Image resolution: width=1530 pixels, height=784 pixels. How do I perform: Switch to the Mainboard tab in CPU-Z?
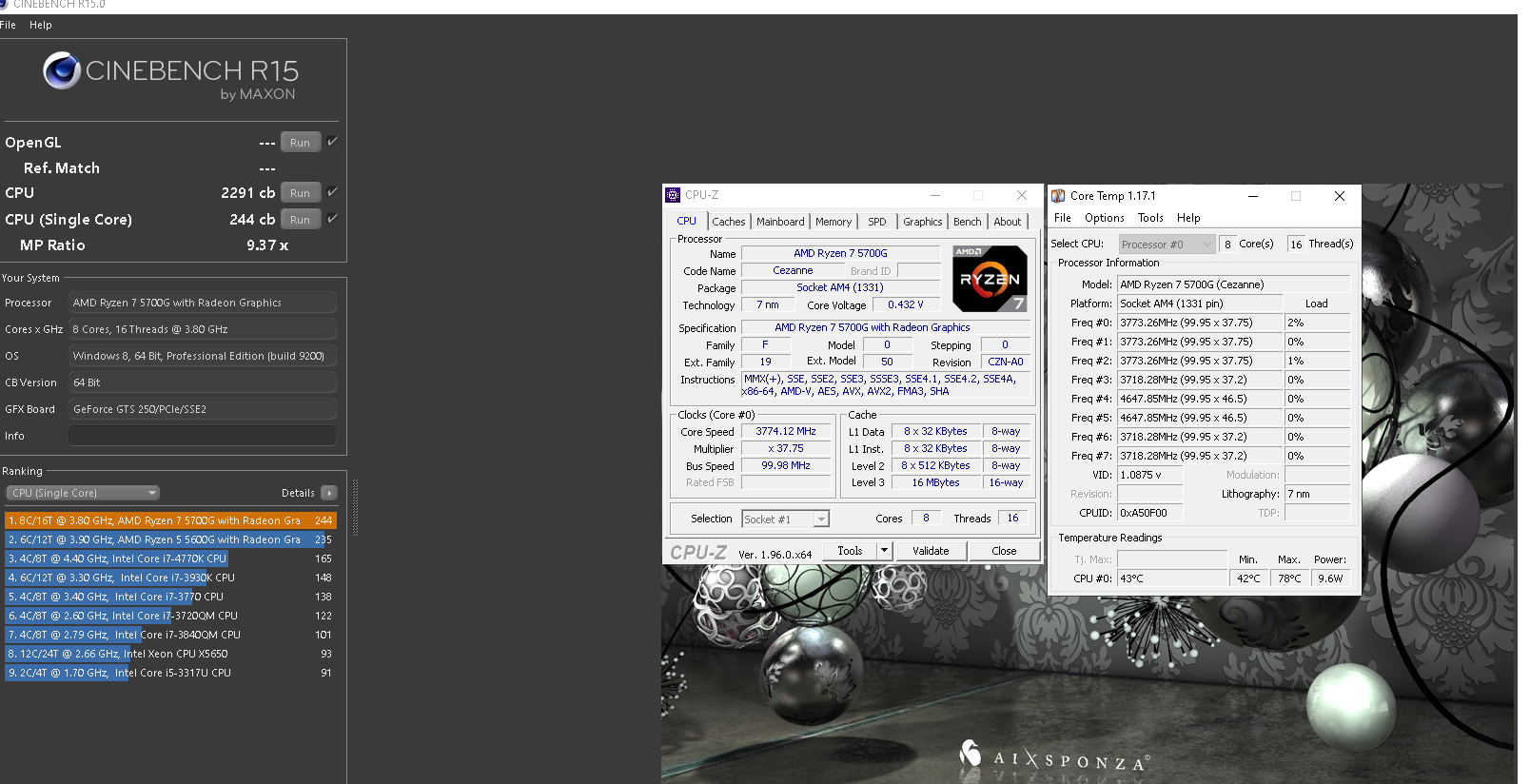pyautogui.click(x=780, y=222)
